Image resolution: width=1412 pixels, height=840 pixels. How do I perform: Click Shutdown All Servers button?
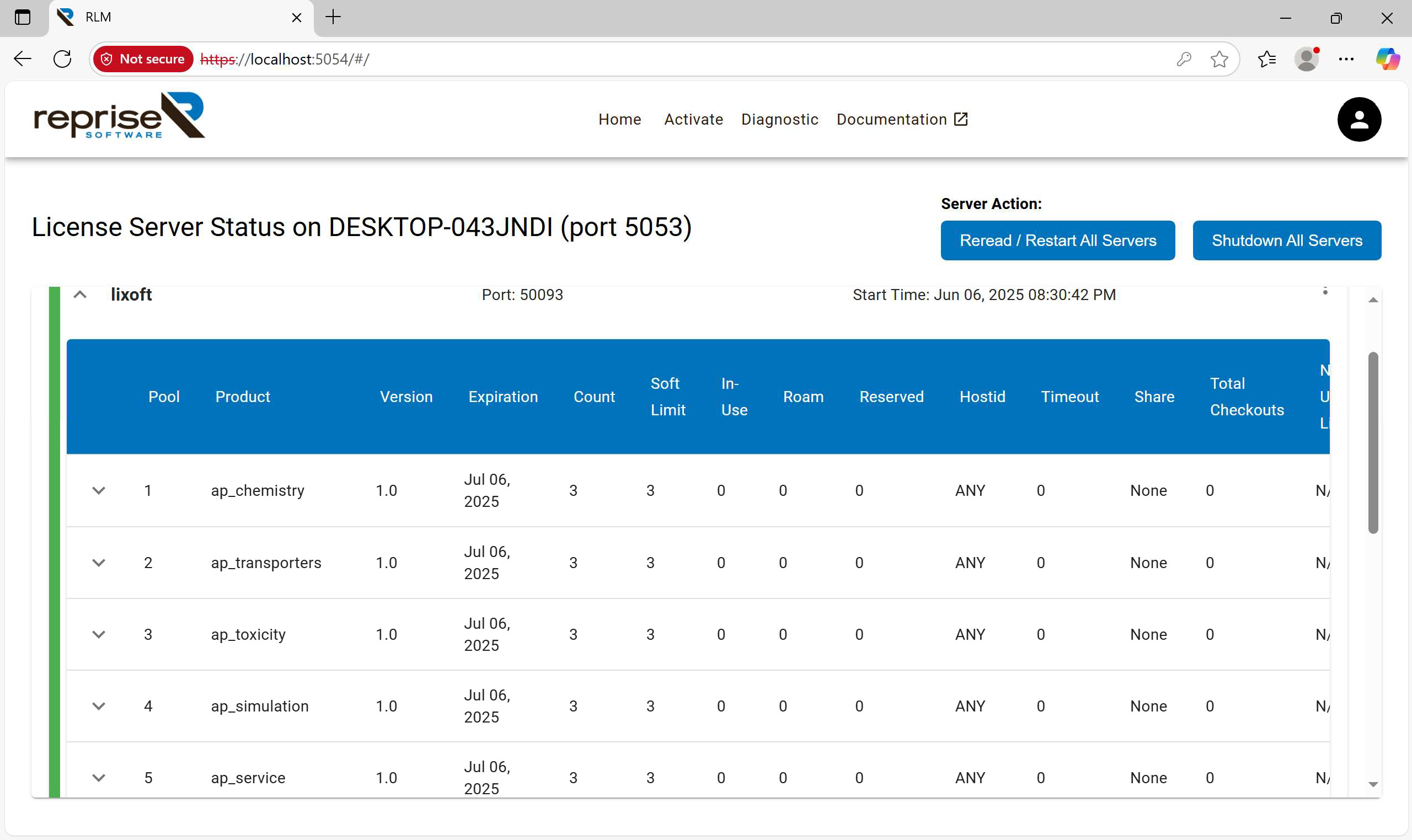(1286, 240)
